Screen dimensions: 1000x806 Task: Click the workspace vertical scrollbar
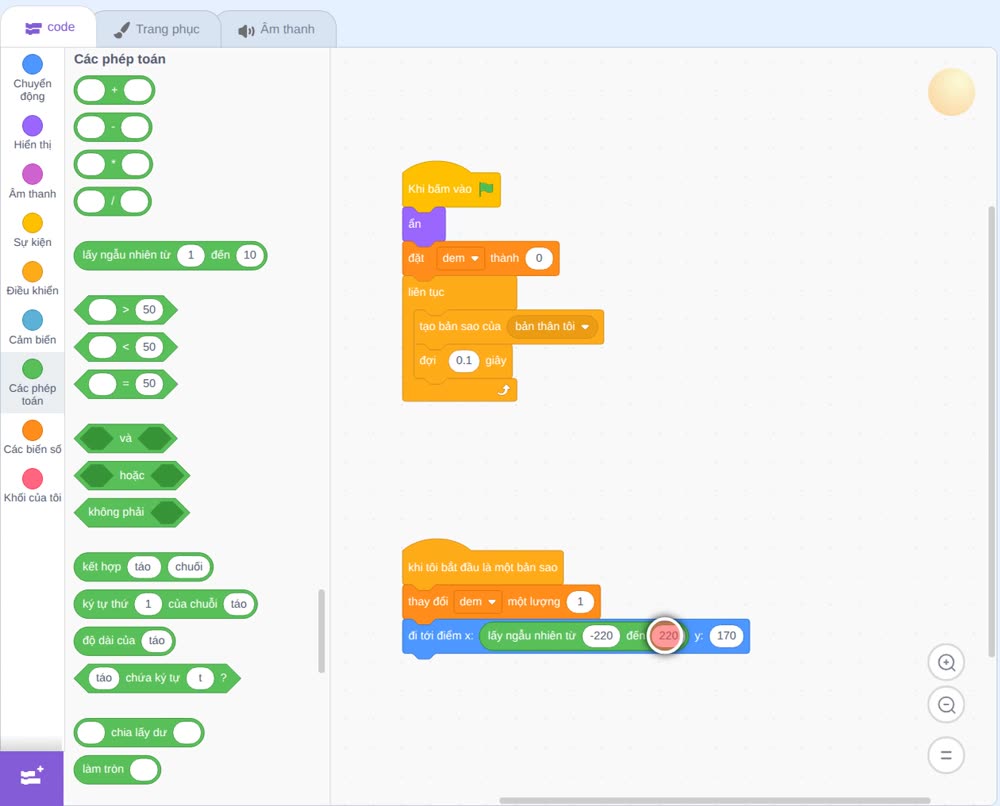(x=991, y=431)
